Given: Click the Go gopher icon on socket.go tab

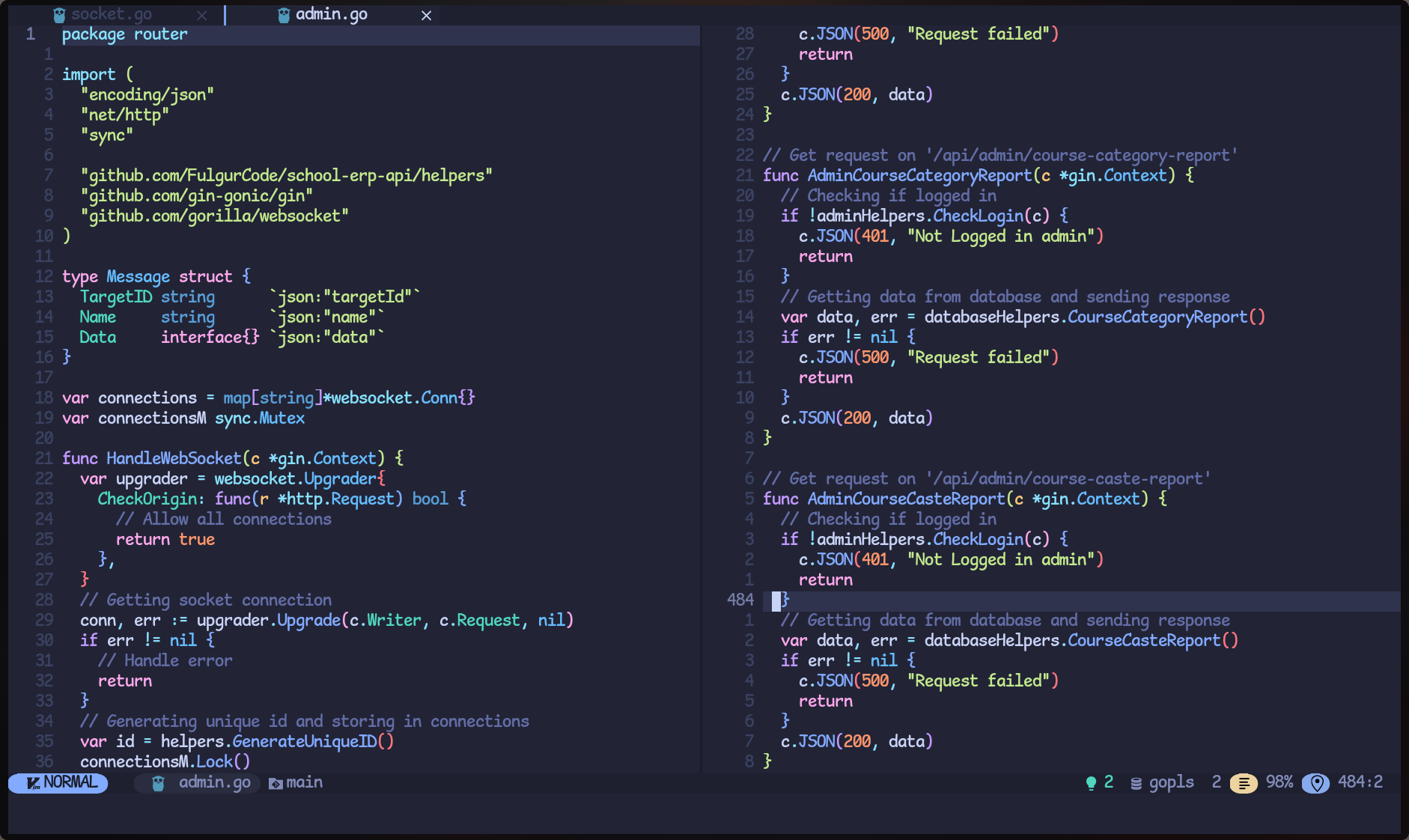Looking at the screenshot, I should 60,15.
